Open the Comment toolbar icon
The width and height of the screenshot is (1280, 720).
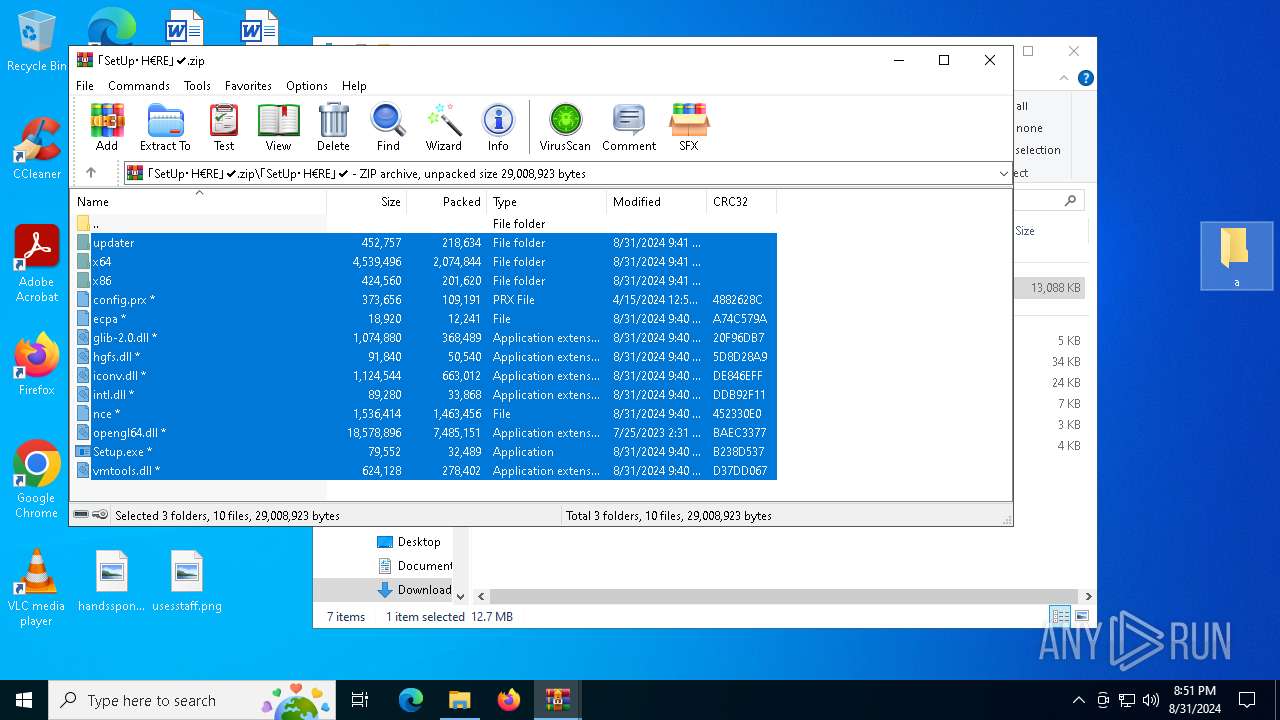(x=629, y=127)
